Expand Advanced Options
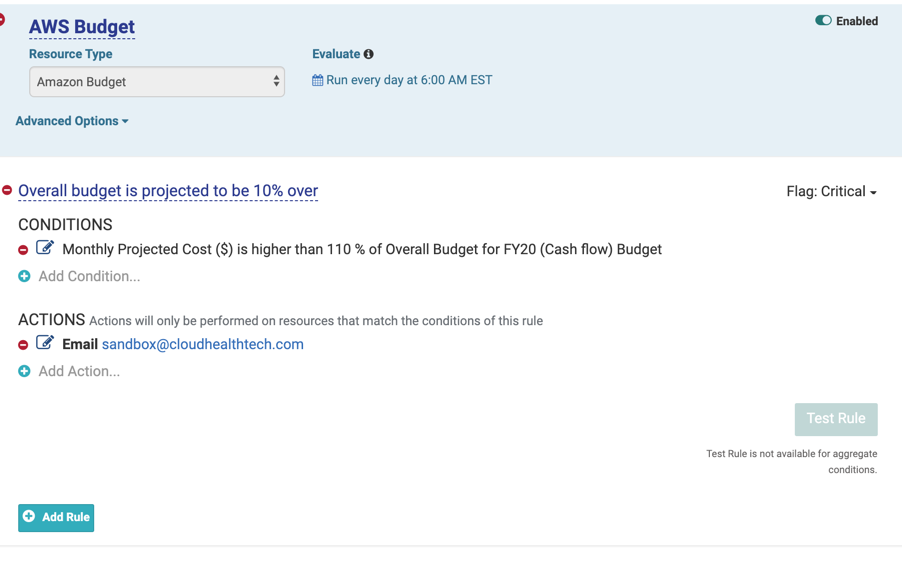Viewport: 902px width, 561px height. coord(72,121)
